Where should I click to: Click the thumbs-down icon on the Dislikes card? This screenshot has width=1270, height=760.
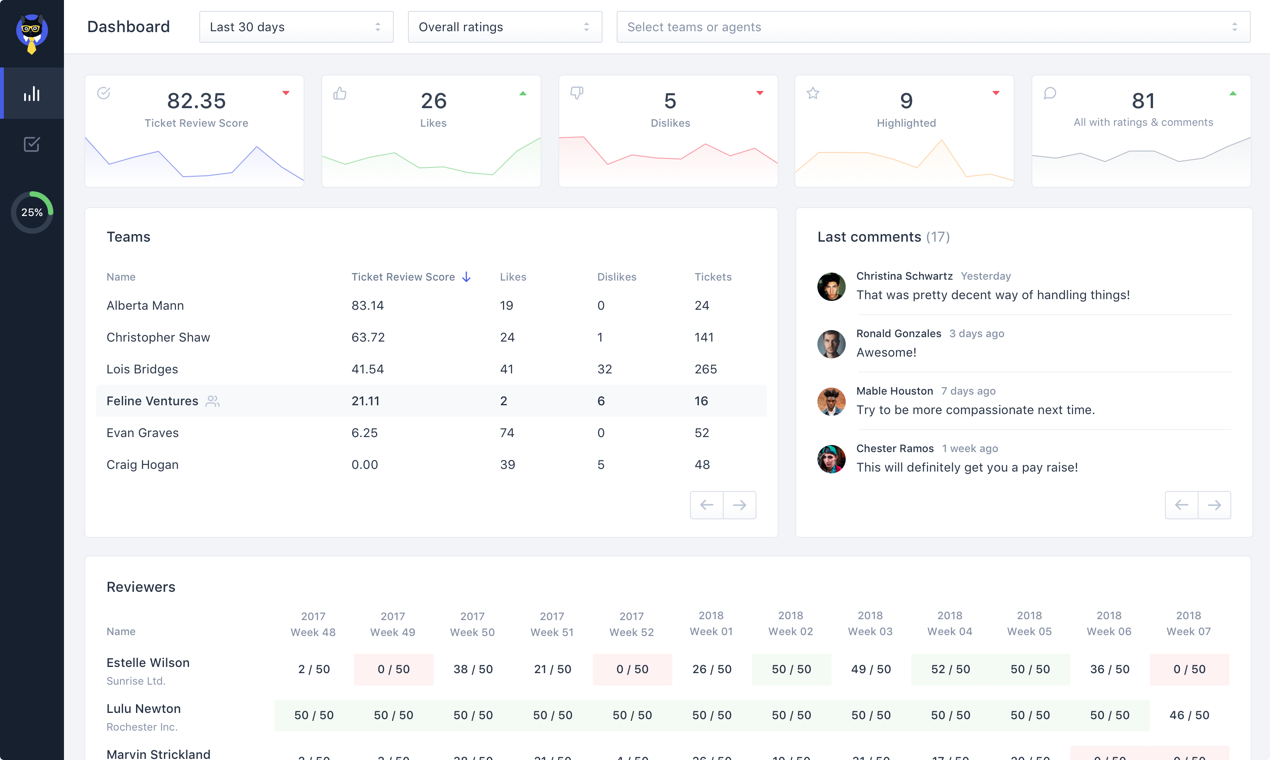pos(577,93)
